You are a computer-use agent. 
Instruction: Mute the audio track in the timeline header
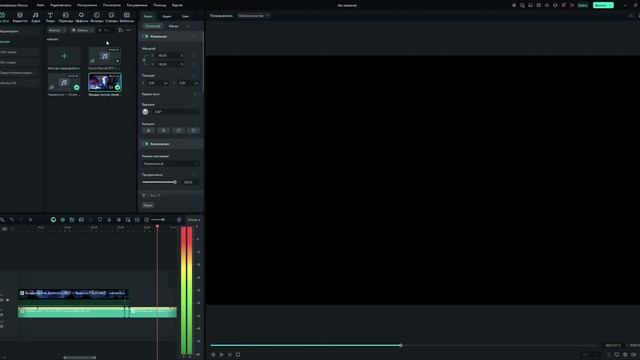pyautogui.click(x=2, y=315)
